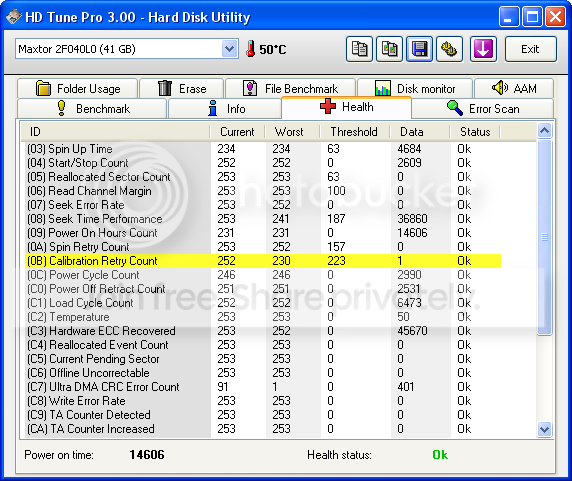Select the Health tab
Image resolution: width=572 pixels, height=481 pixels.
point(347,107)
